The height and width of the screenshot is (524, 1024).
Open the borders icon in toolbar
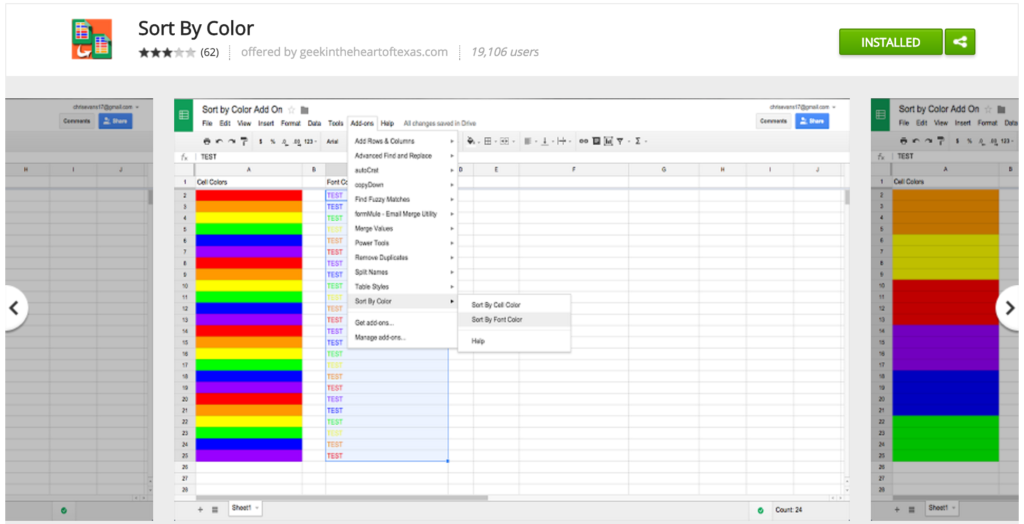pyautogui.click(x=489, y=141)
